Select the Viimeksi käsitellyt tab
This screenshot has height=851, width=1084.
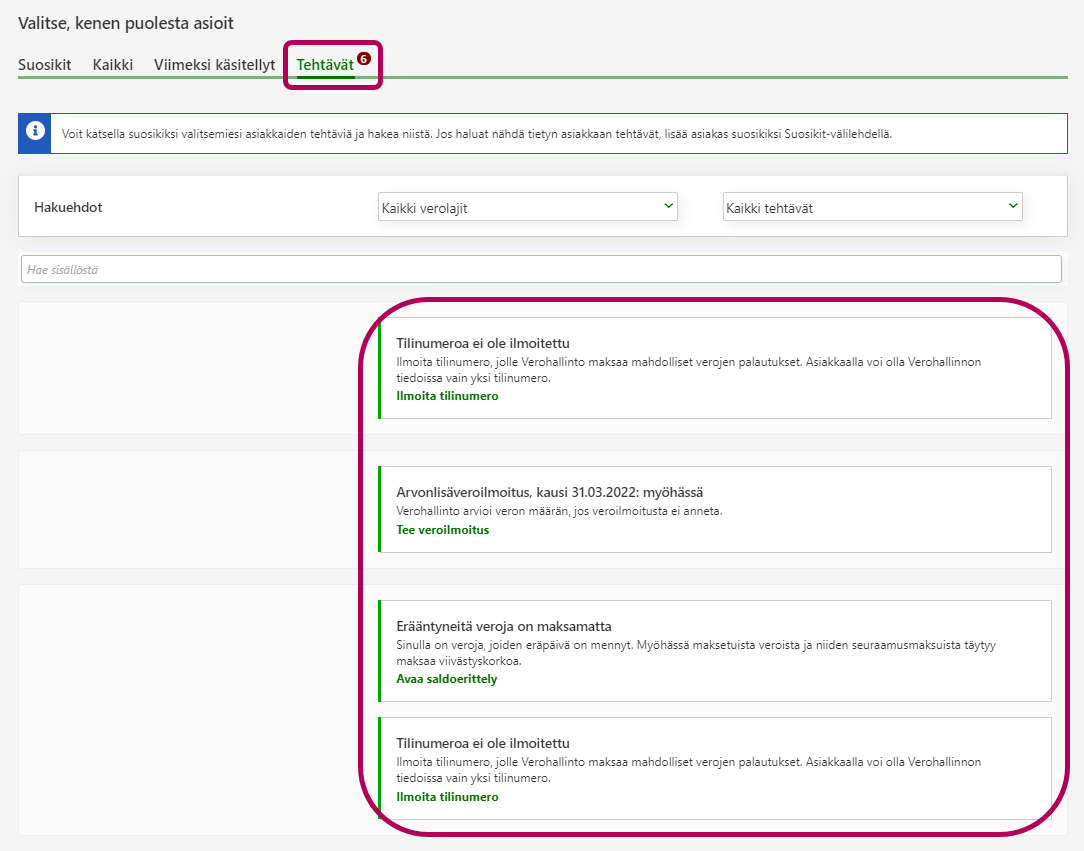click(x=214, y=65)
